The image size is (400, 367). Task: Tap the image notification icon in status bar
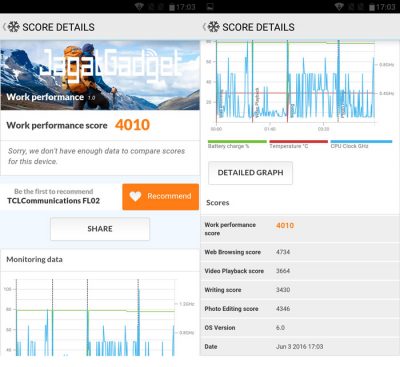[210, 7]
